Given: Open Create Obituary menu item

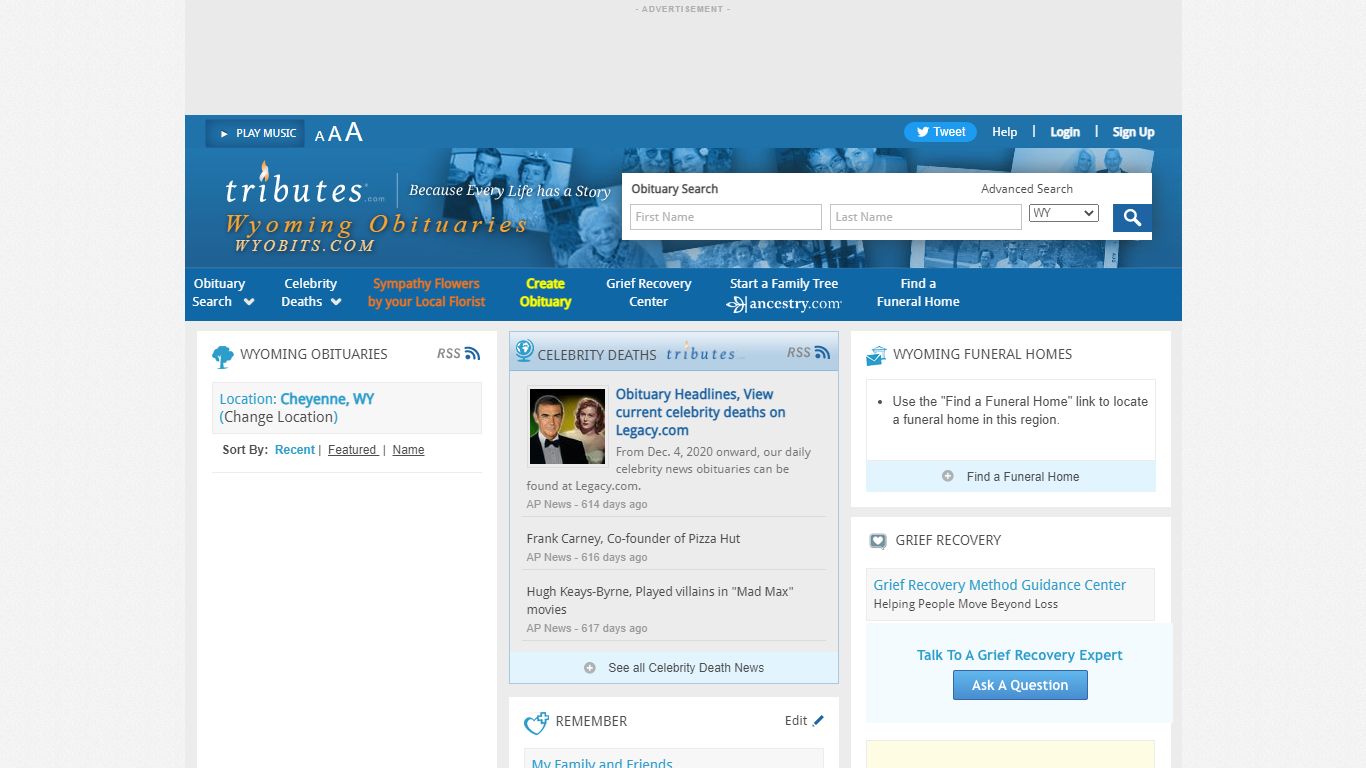Looking at the screenshot, I should click(x=545, y=293).
